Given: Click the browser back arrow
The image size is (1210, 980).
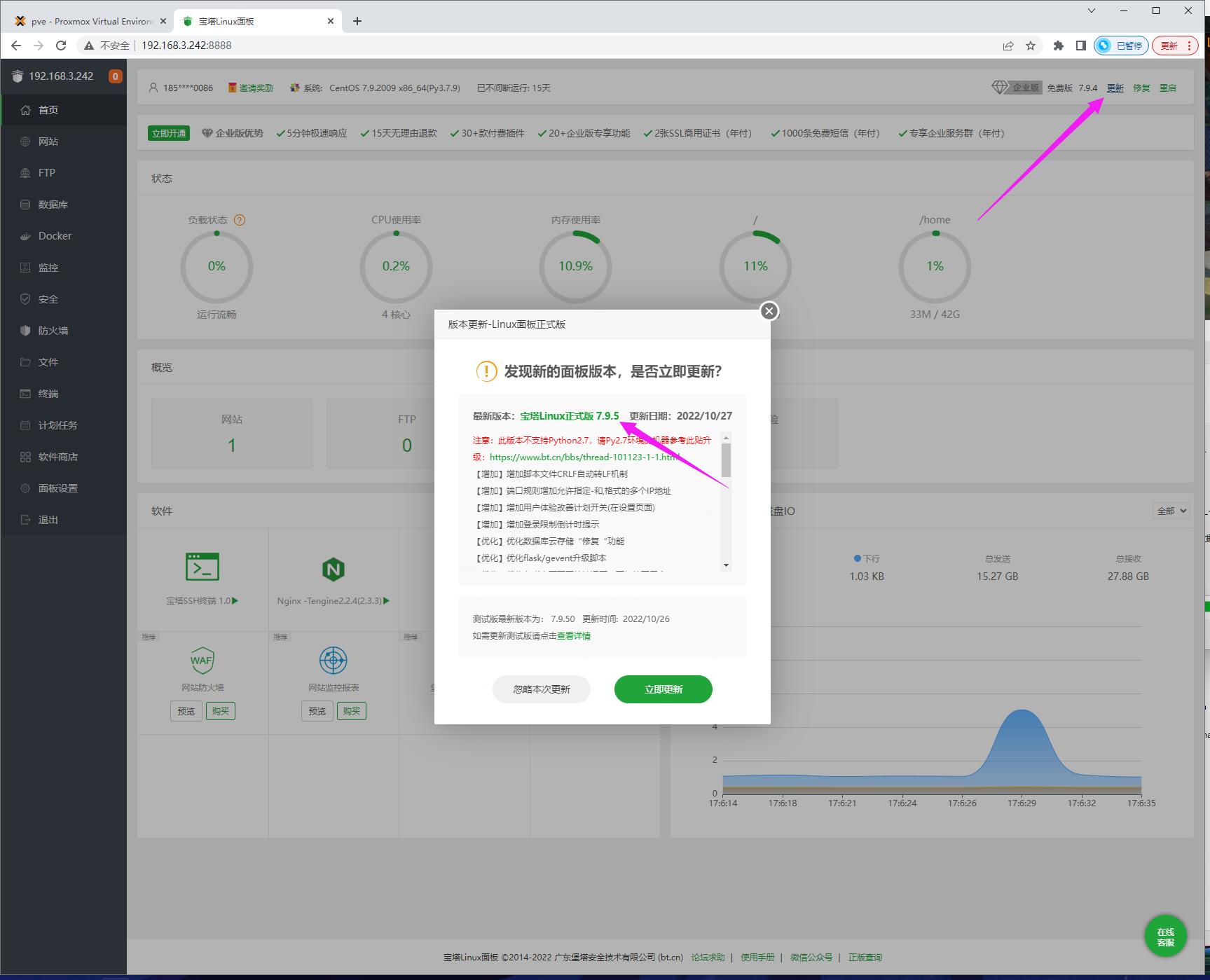Looking at the screenshot, I should [16, 46].
